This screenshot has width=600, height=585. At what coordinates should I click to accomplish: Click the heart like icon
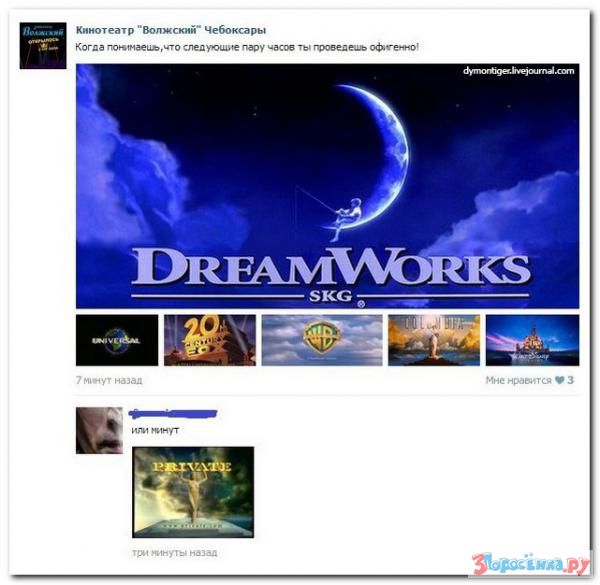click(x=560, y=381)
